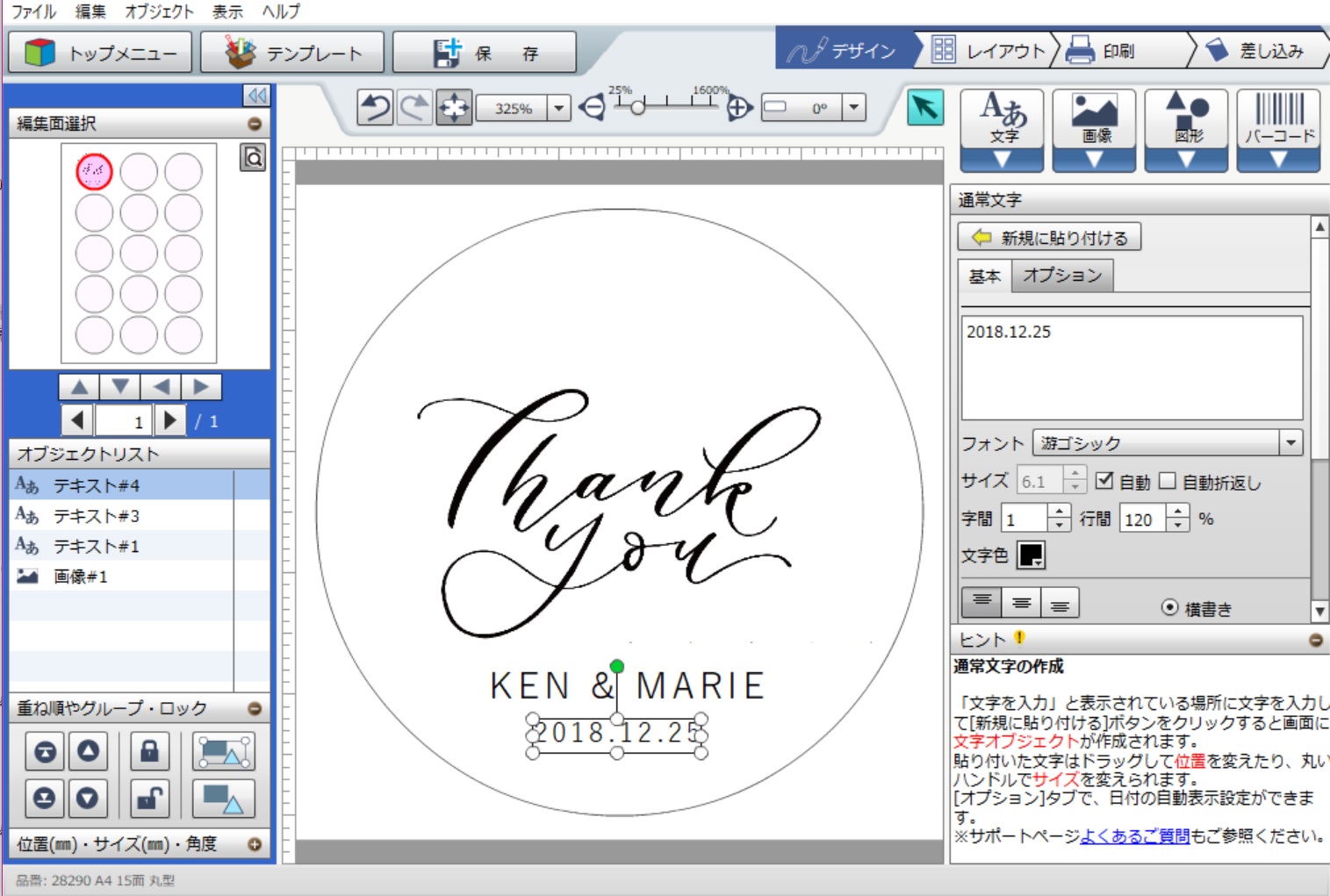This screenshot has width=1330, height=896.
Task: Align text left
Action: coord(981,602)
